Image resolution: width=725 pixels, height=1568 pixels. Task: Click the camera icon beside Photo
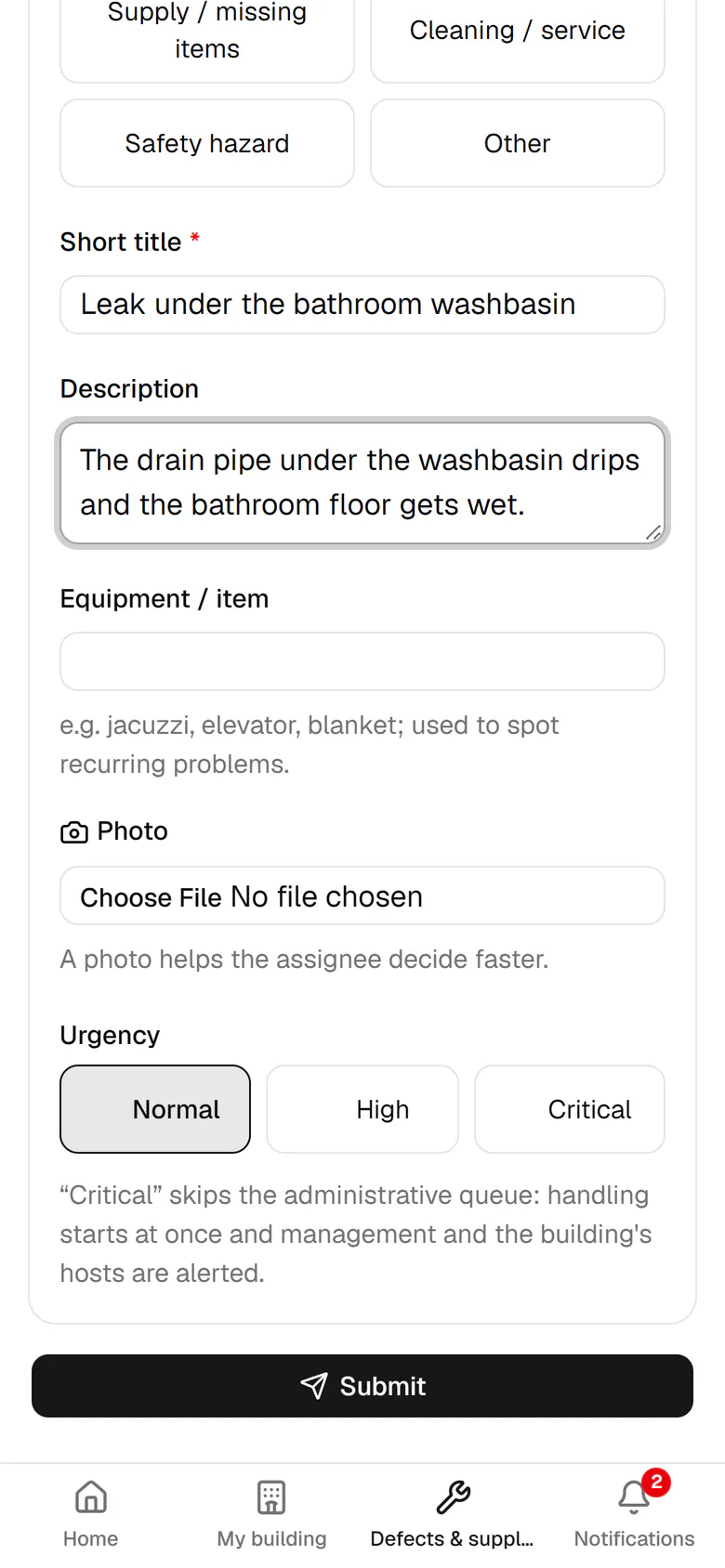(74, 831)
